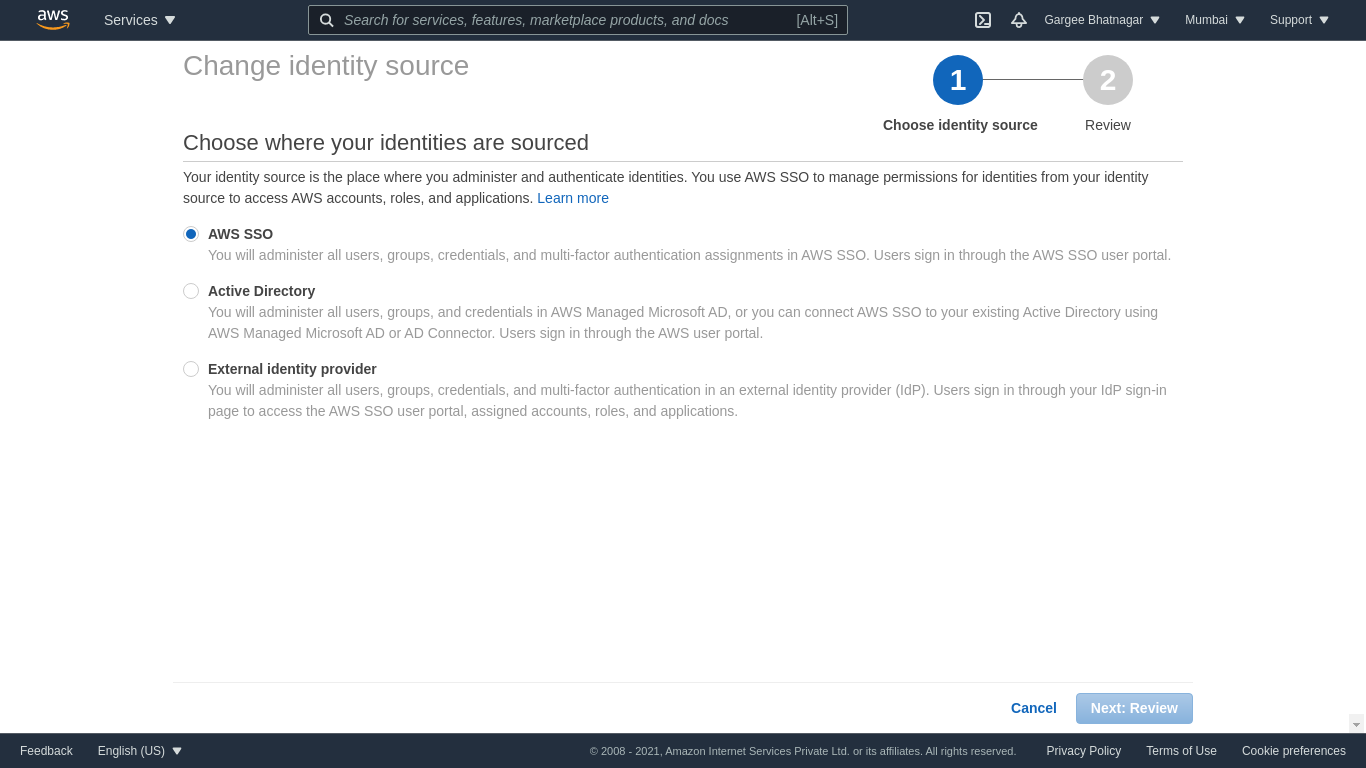
Task: Click the Active Directory description text
Action: pos(683,322)
